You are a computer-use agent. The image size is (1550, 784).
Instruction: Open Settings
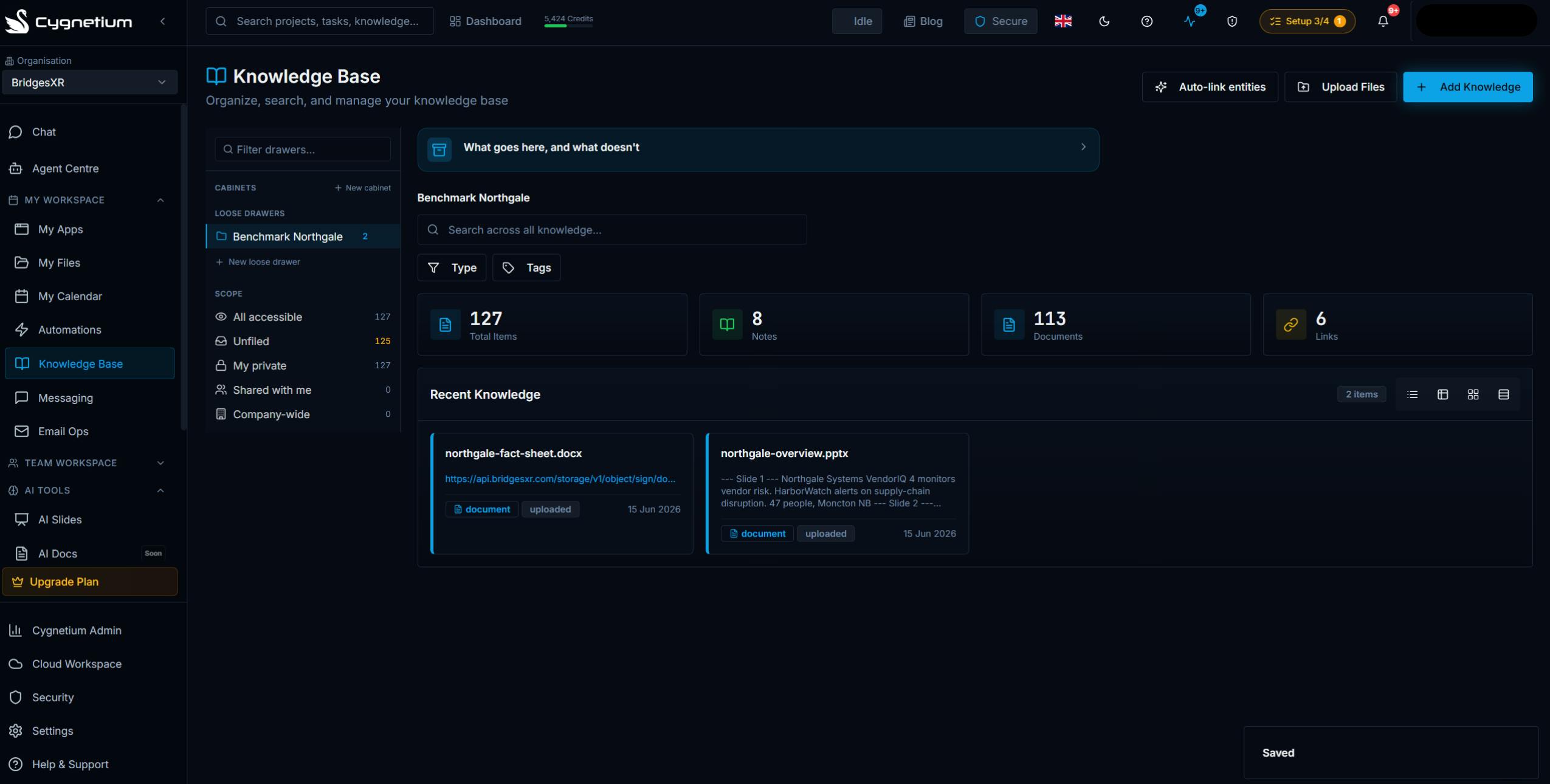90,731
